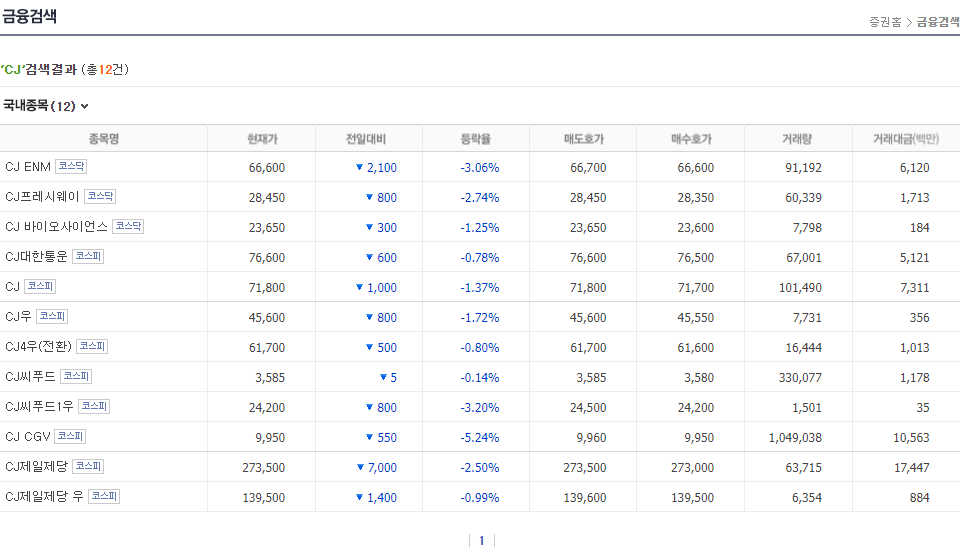Click the 종목명 column header
The height and width of the screenshot is (554, 972).
coord(104,139)
